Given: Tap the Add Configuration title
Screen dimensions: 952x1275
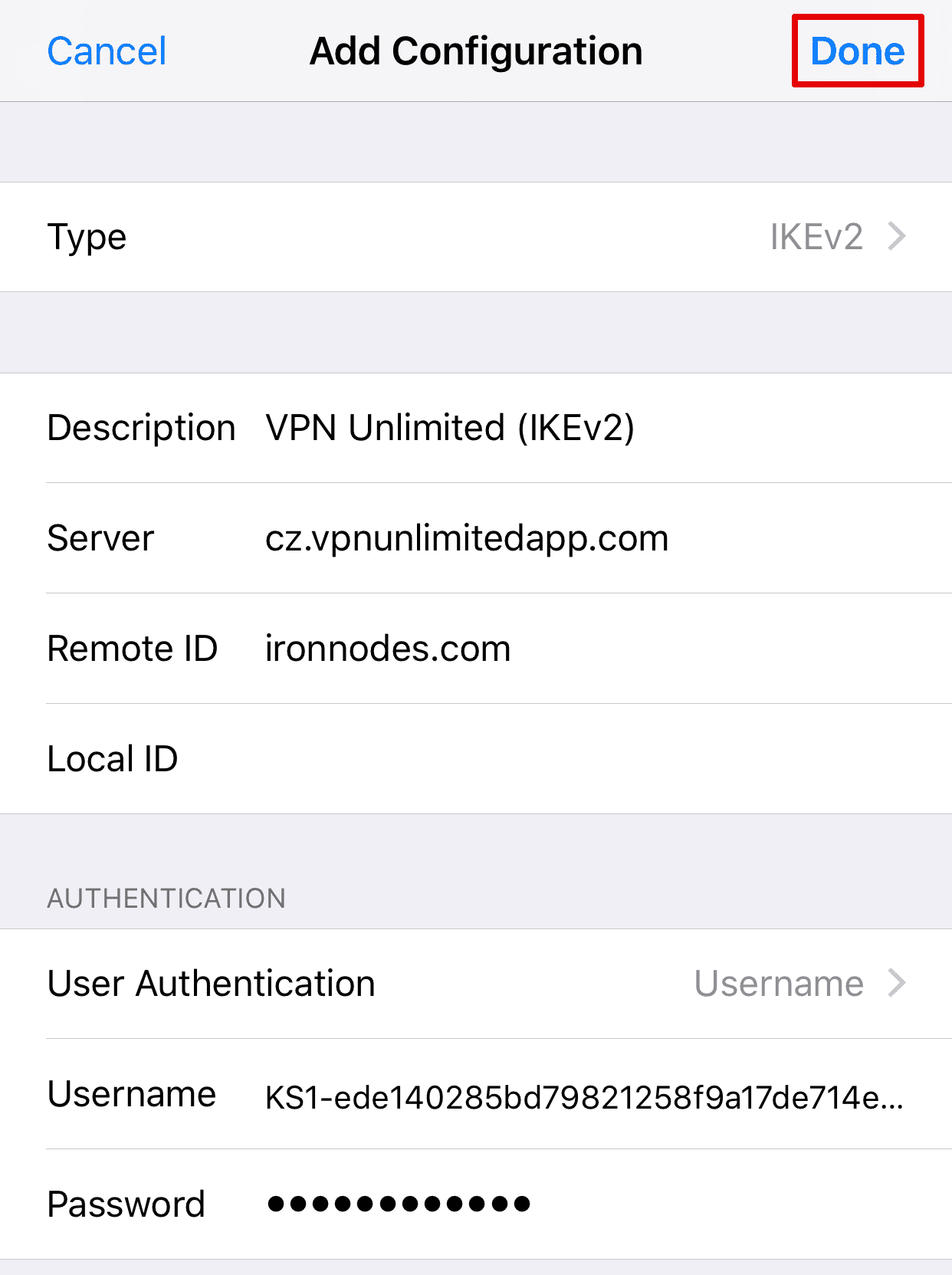Looking at the screenshot, I should pyautogui.click(x=475, y=51).
